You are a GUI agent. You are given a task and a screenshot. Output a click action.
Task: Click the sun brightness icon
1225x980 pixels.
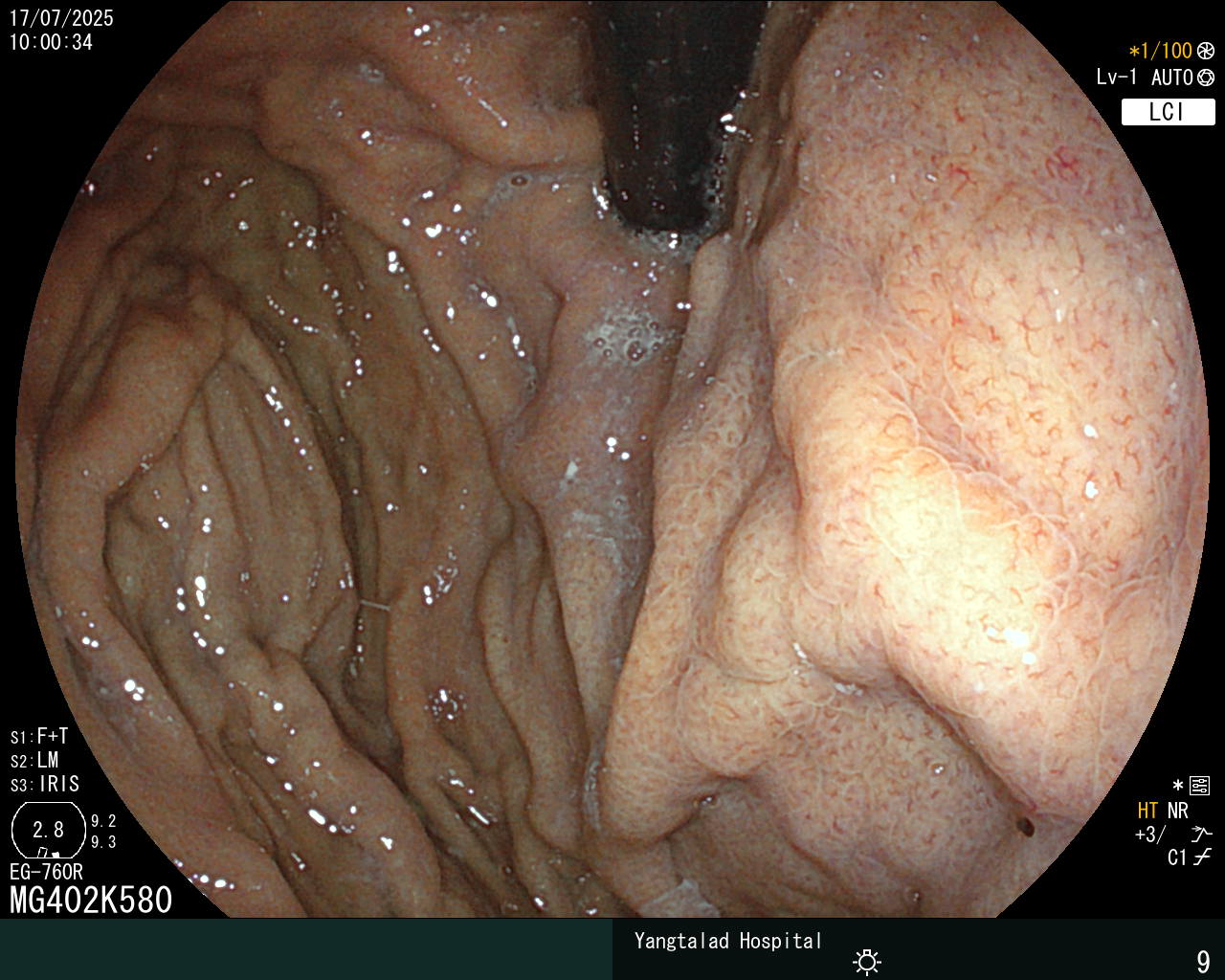tap(867, 961)
